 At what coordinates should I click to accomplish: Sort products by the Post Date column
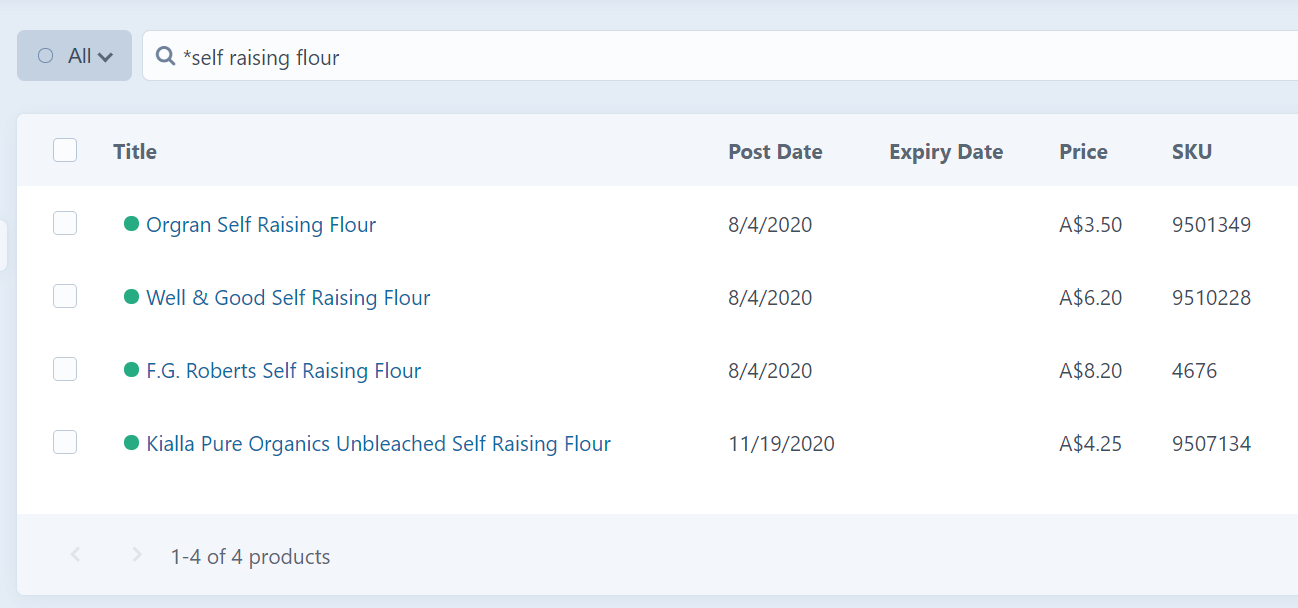775,151
